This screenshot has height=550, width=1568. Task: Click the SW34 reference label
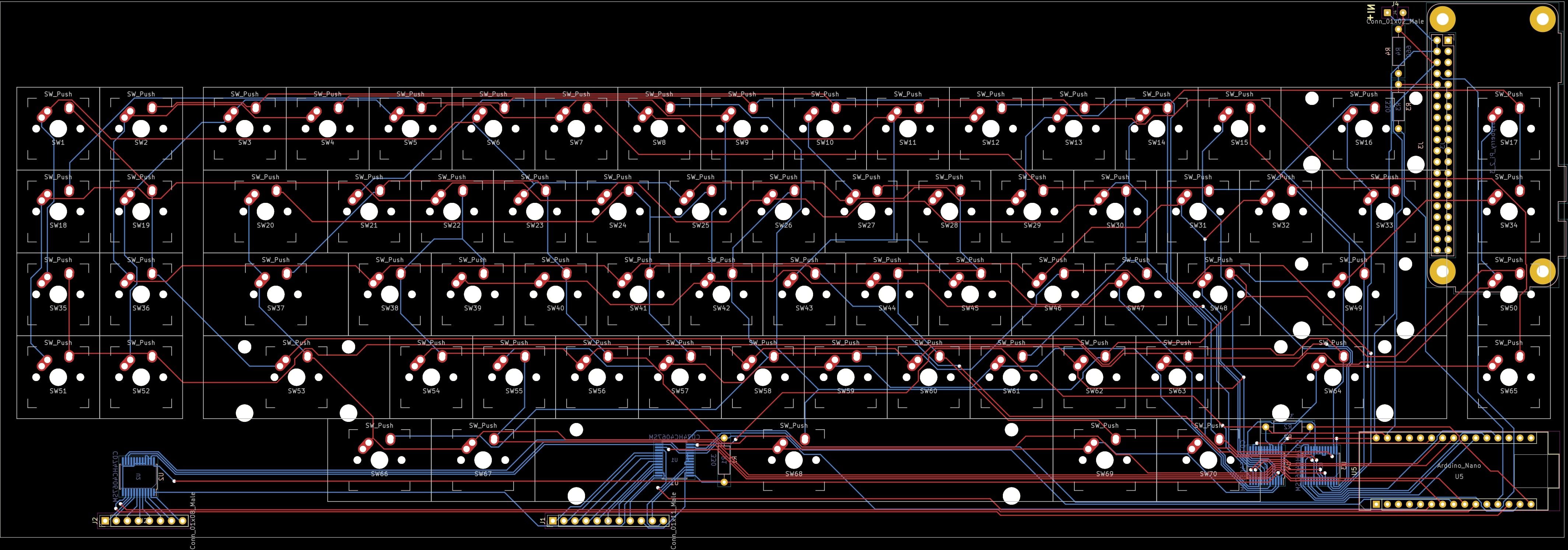(1508, 225)
